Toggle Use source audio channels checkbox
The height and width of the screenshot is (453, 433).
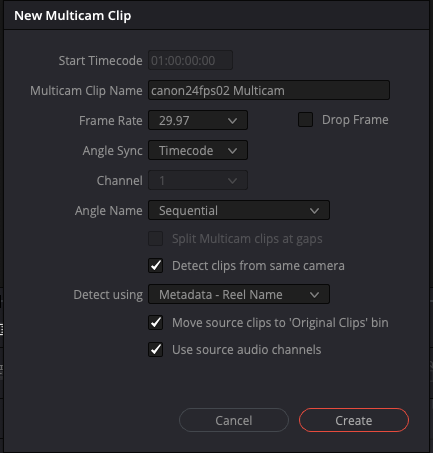(156, 350)
